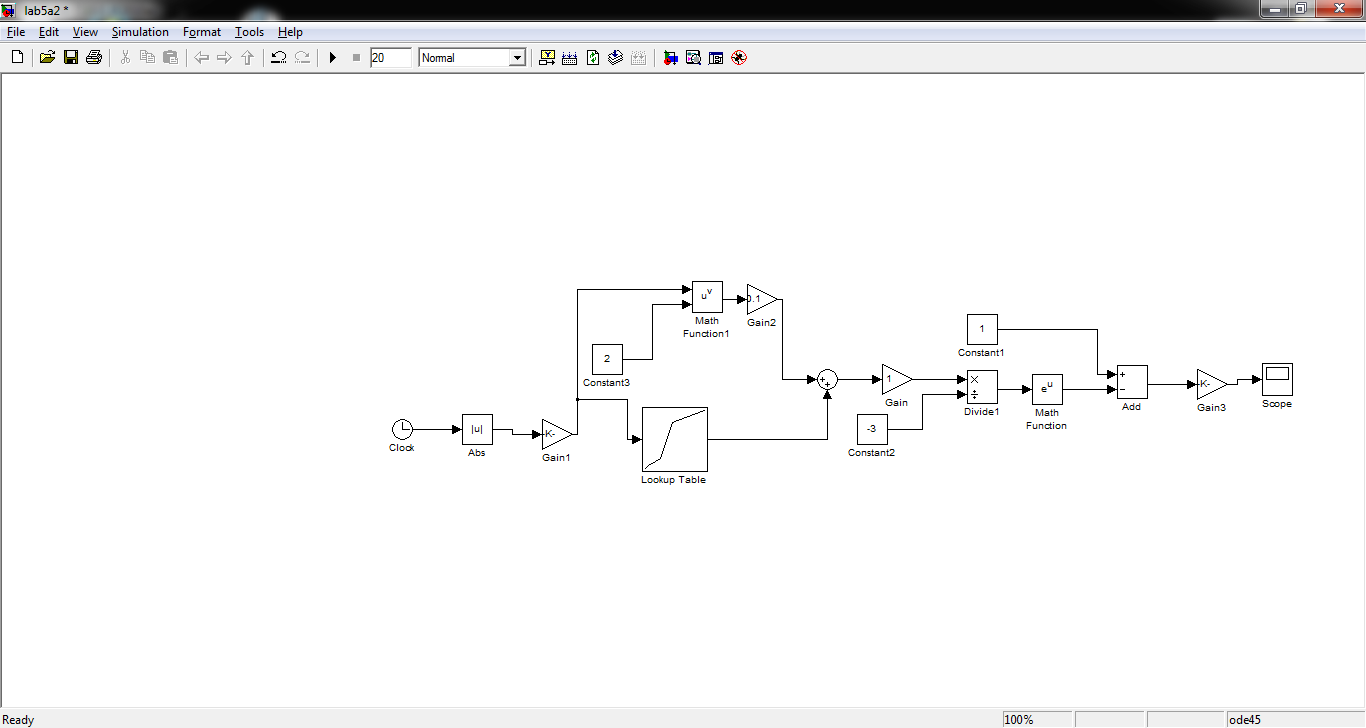Screen dimensions: 1366x728
Task: Open the File menu
Action: [15, 32]
